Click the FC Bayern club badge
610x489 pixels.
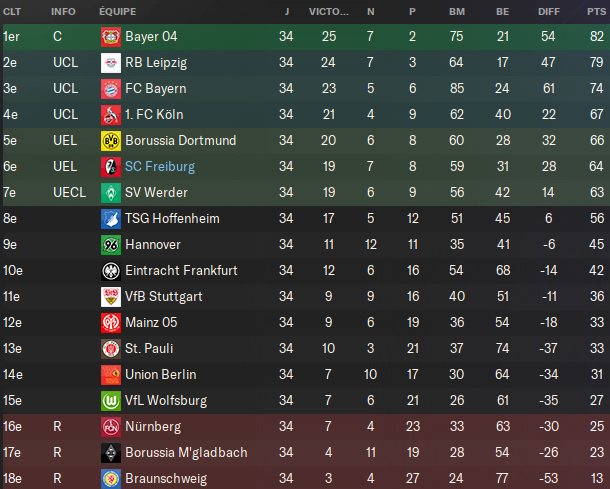coord(111,88)
